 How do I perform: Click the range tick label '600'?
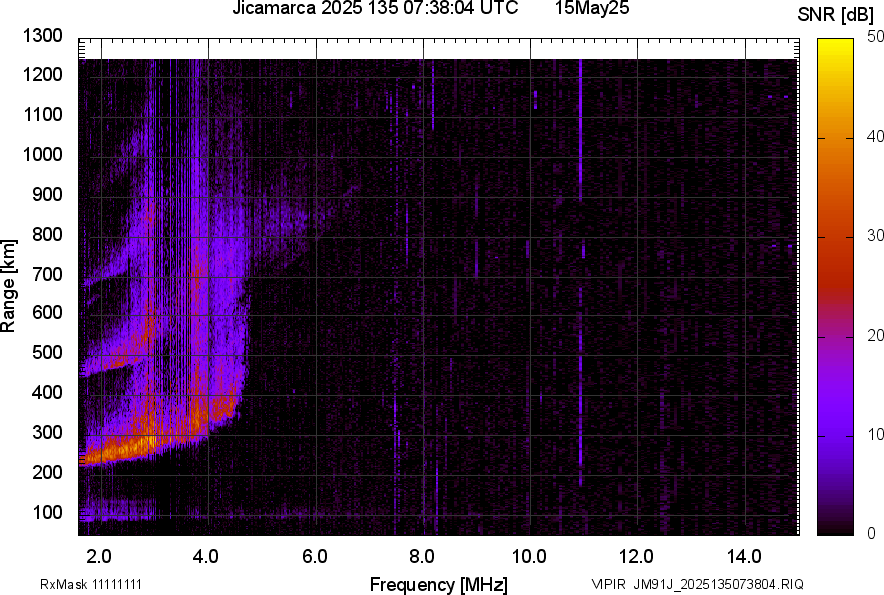coord(47,312)
